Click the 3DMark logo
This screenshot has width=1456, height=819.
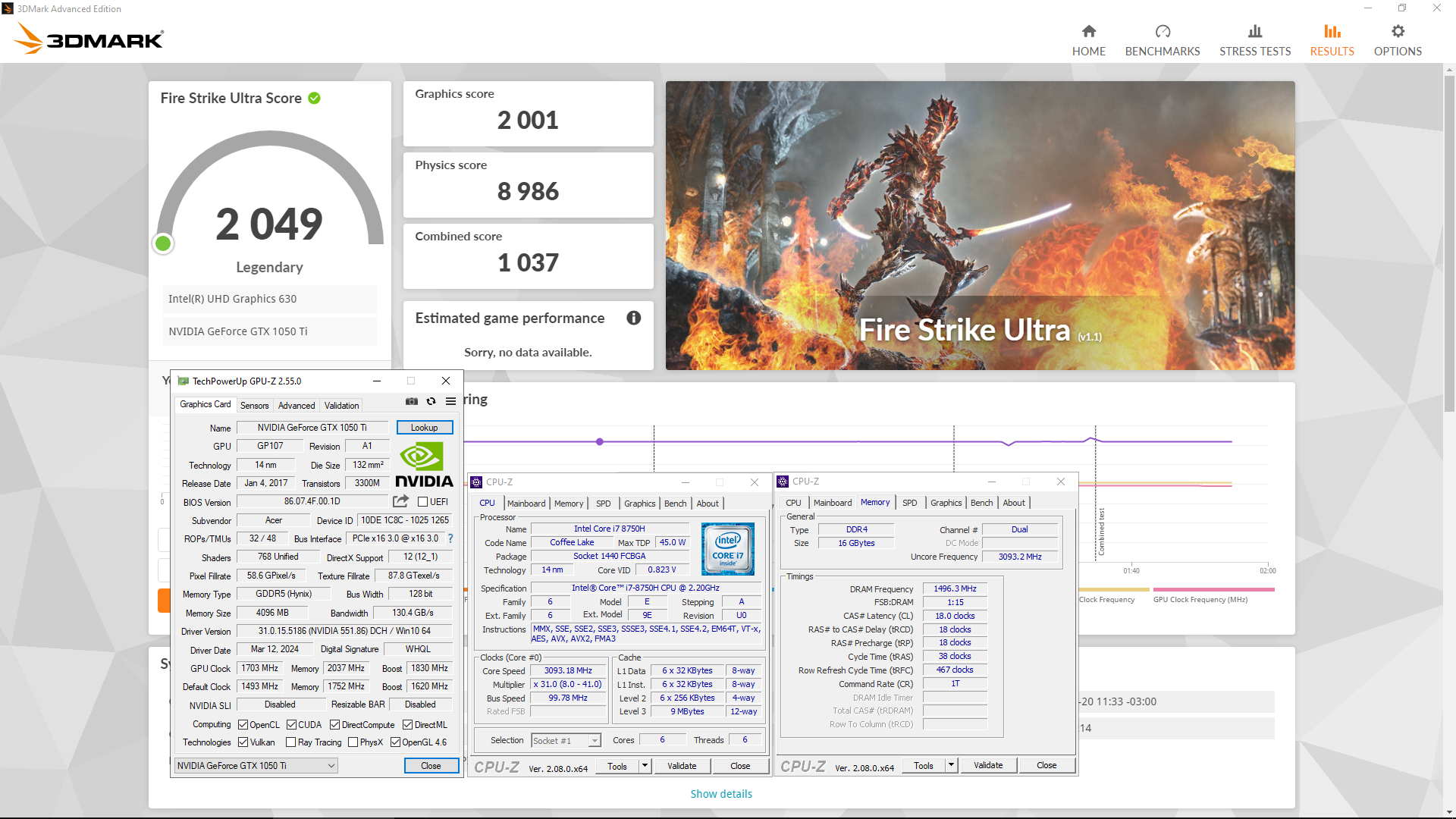tap(89, 38)
